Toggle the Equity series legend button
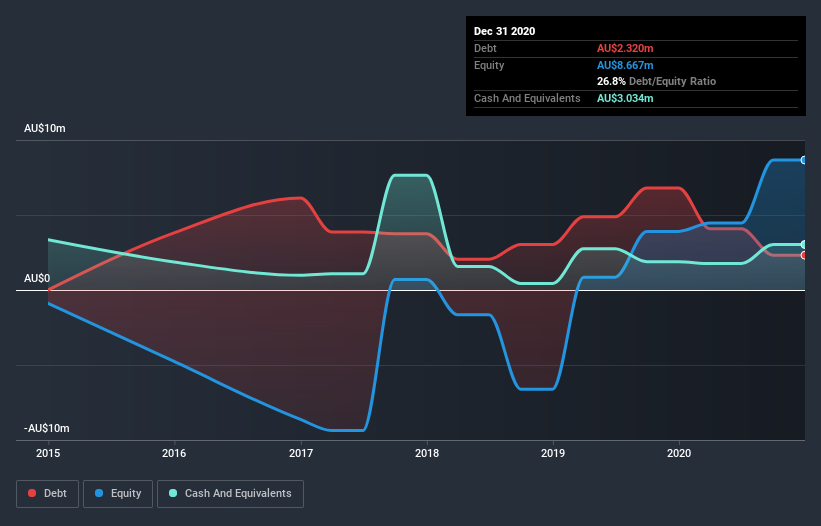821x526 pixels. [x=118, y=494]
